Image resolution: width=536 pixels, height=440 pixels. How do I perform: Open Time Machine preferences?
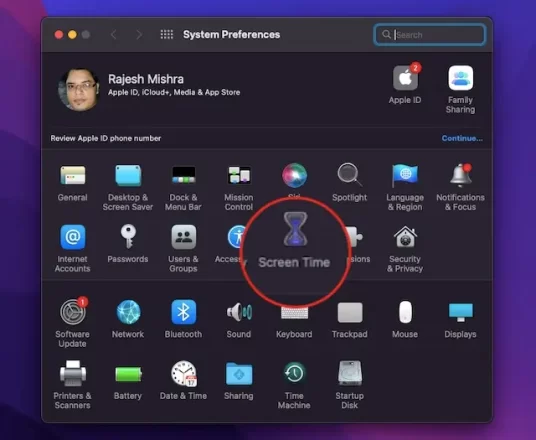(294, 373)
